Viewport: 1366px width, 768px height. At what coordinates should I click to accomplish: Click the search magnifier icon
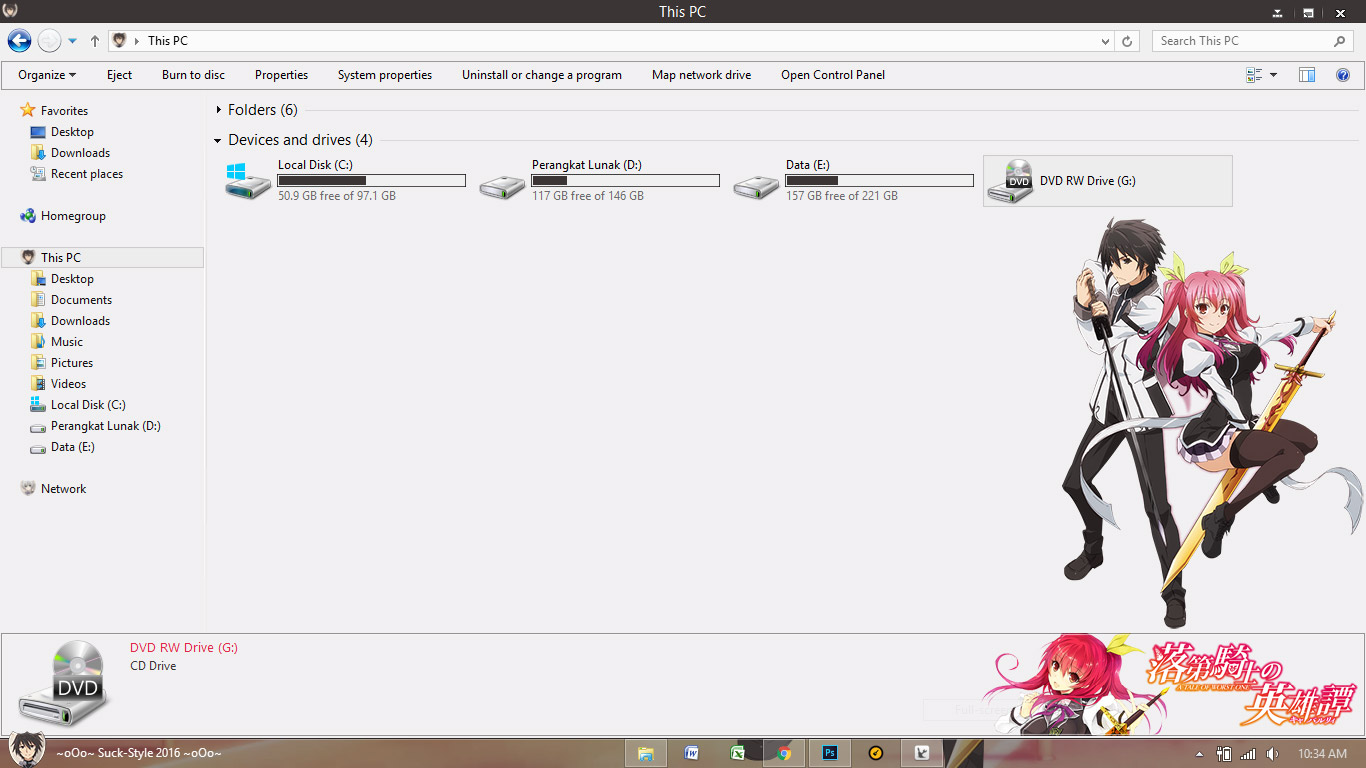[1340, 41]
